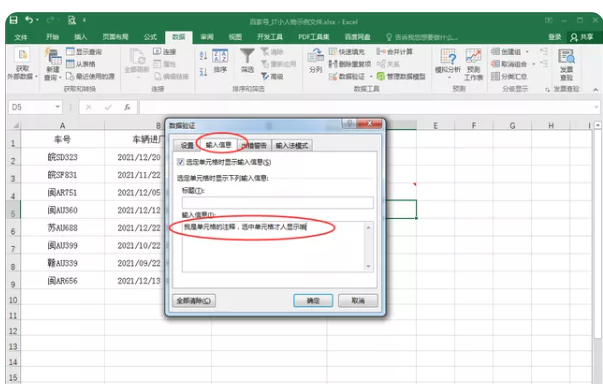Click dialog Help question mark button
The width and height of the screenshot is (603, 384).
tap(349, 123)
